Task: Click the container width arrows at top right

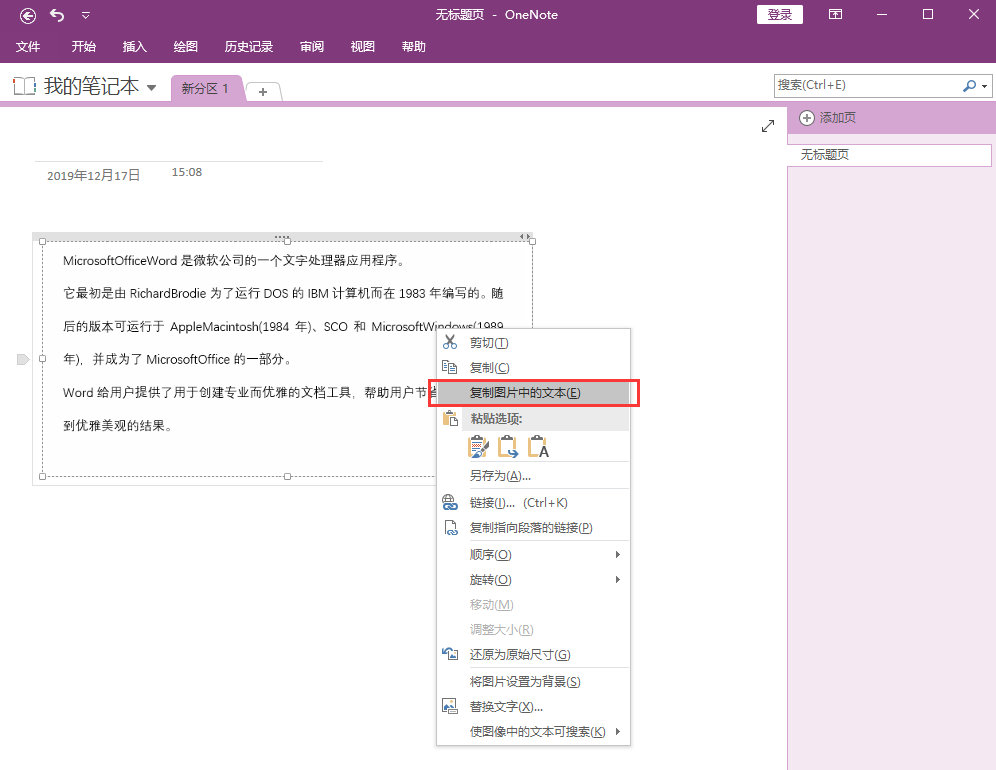Action: coord(525,236)
